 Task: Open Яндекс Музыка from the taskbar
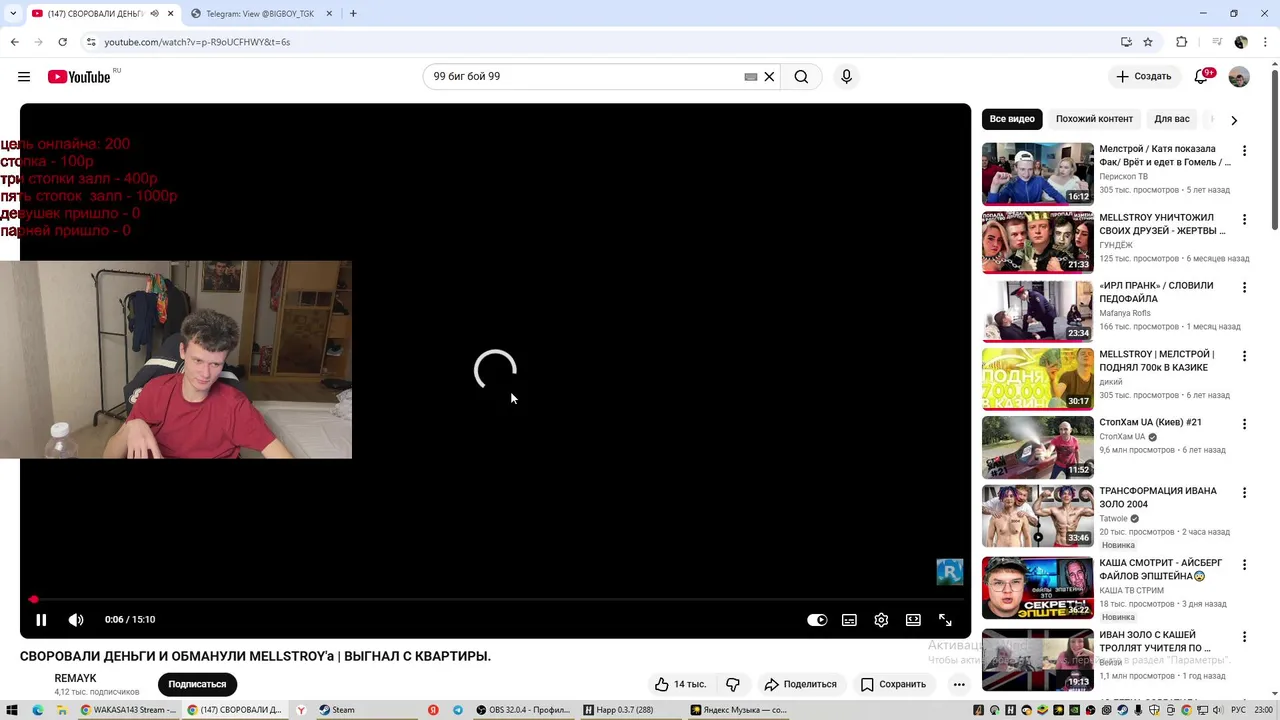(740, 710)
